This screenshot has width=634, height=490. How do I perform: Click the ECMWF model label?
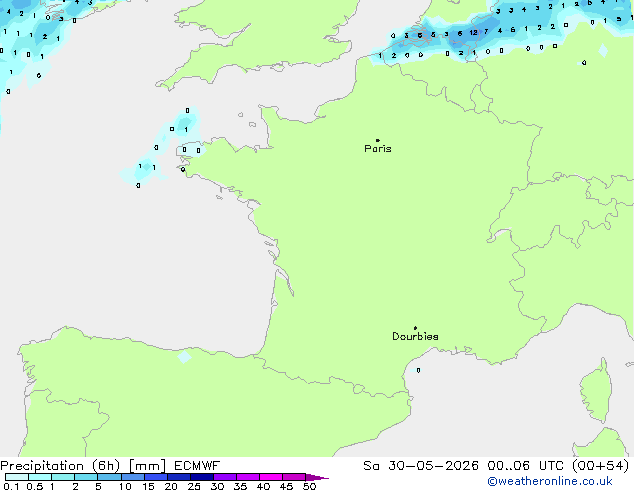tap(197, 466)
